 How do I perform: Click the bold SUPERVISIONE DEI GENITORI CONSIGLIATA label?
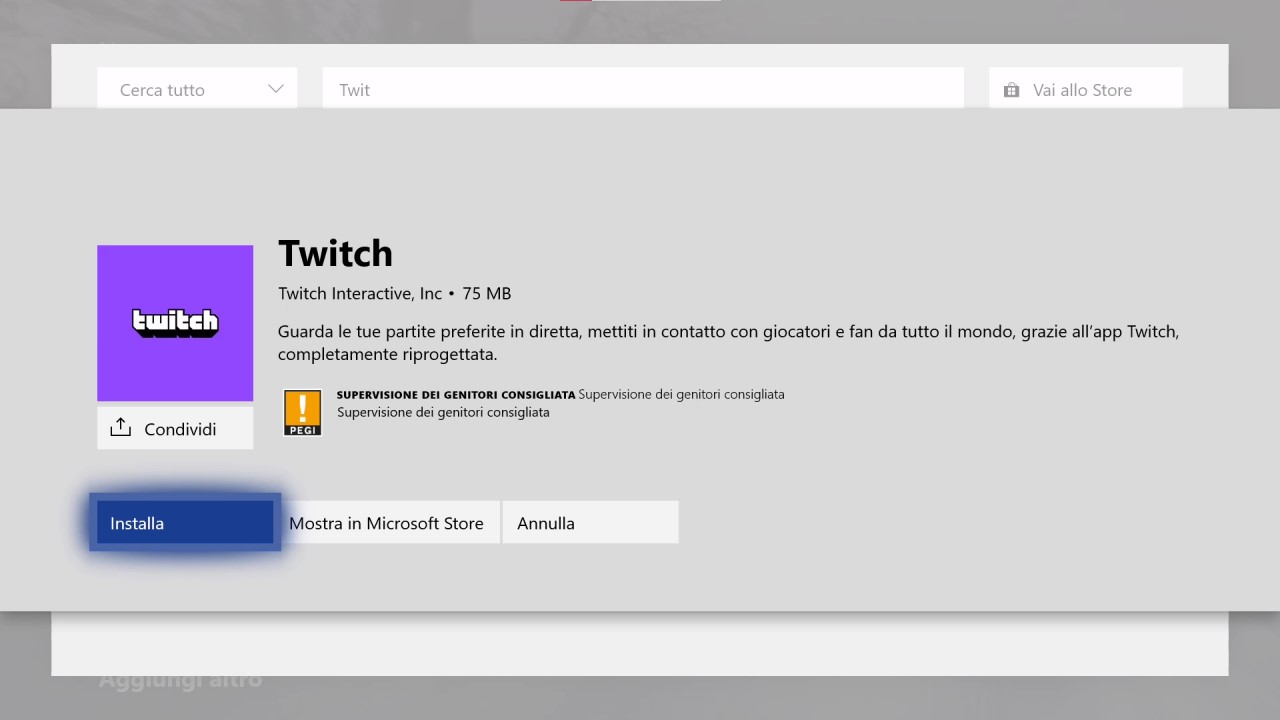click(x=456, y=395)
